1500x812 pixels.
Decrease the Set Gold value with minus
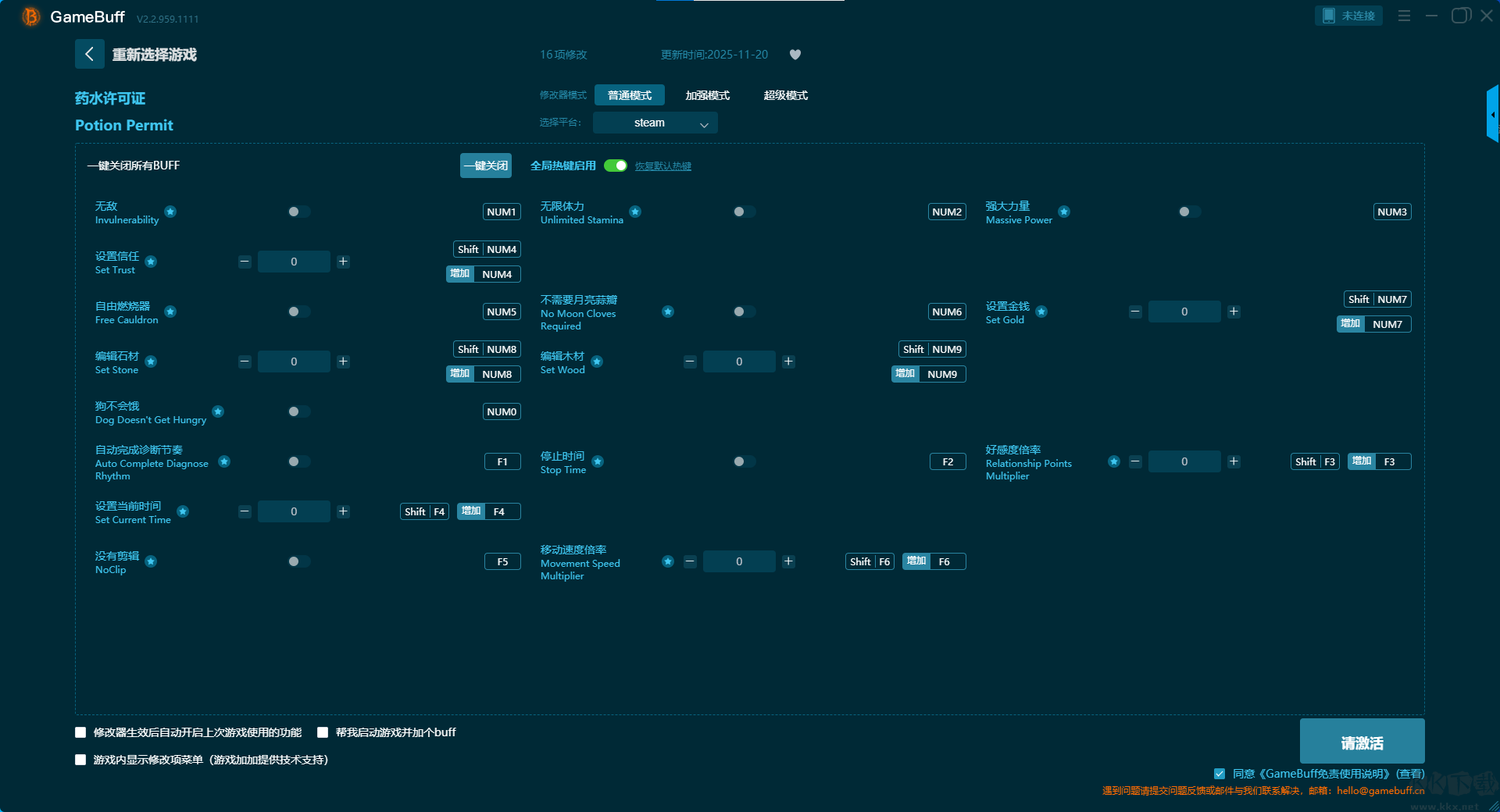point(1135,312)
